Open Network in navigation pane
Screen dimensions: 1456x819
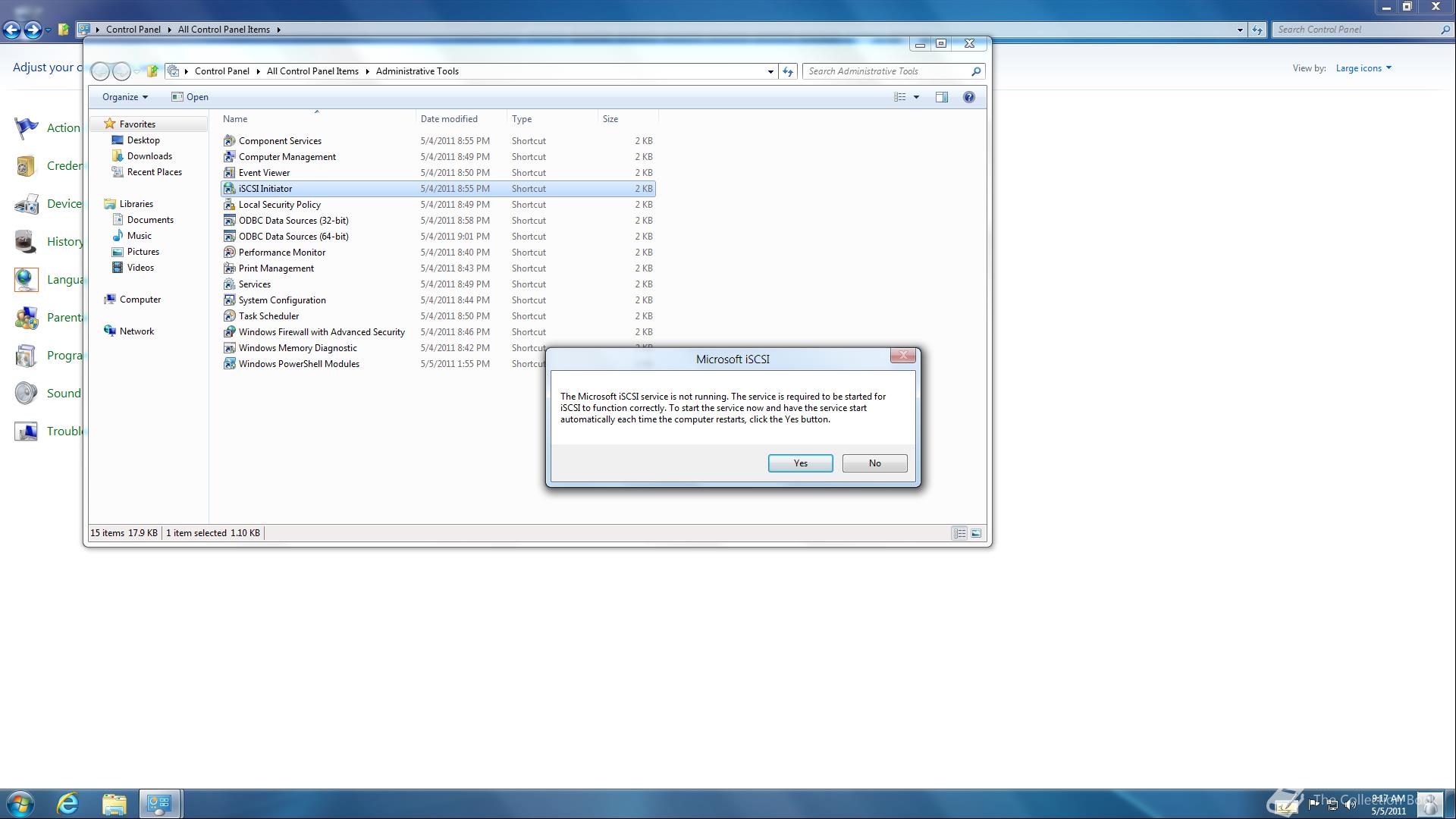pyautogui.click(x=136, y=331)
